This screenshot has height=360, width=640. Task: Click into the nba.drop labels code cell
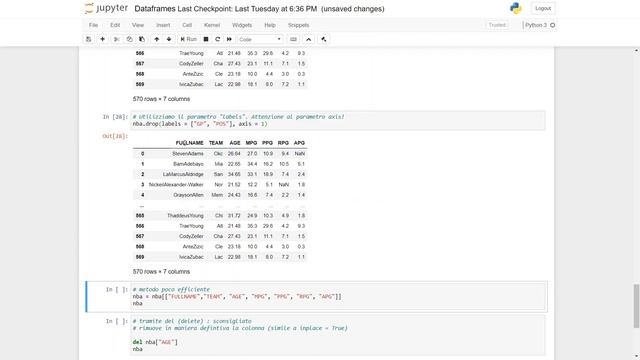[338, 120]
